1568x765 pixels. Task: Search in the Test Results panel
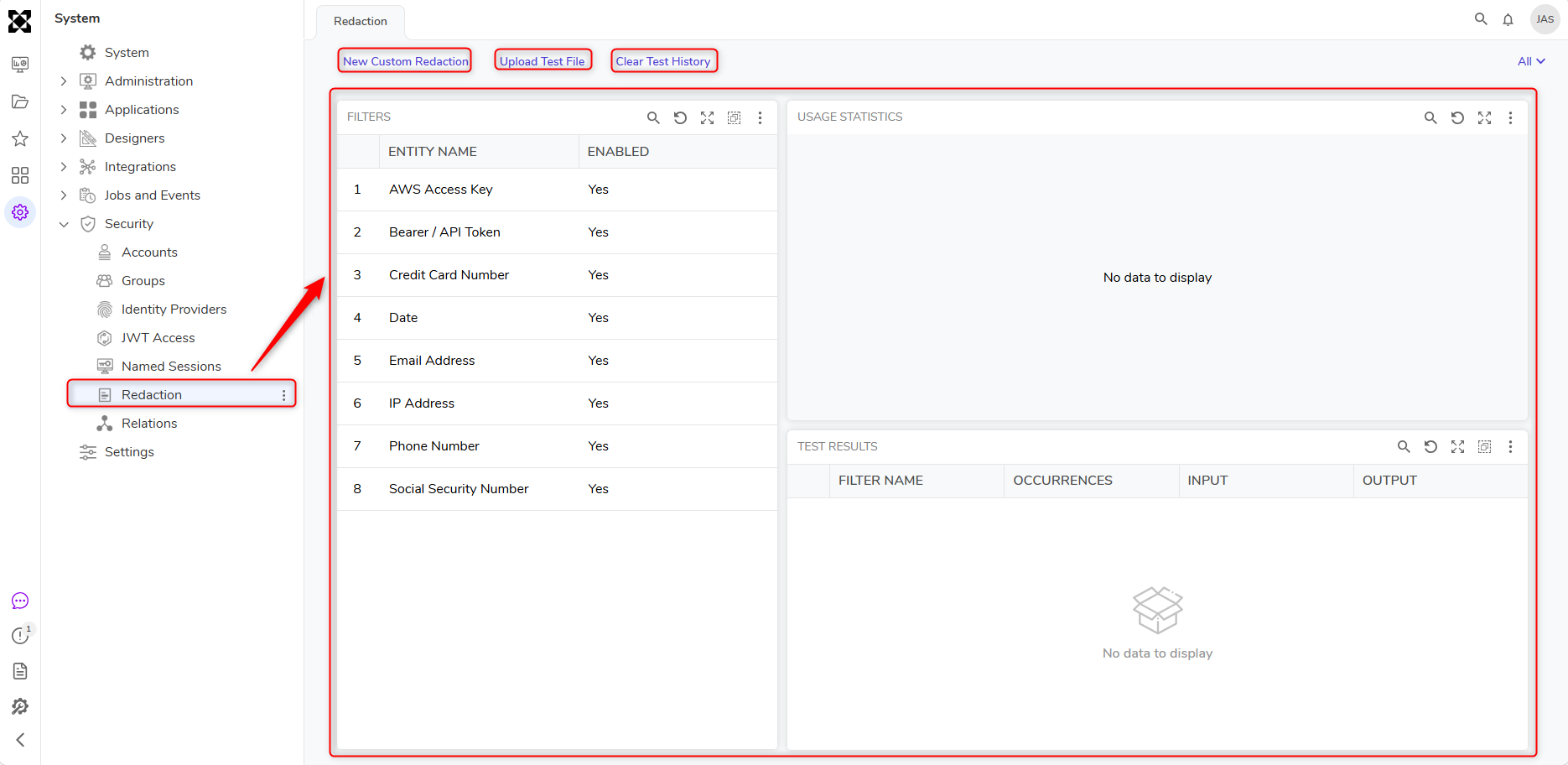coord(1404,446)
